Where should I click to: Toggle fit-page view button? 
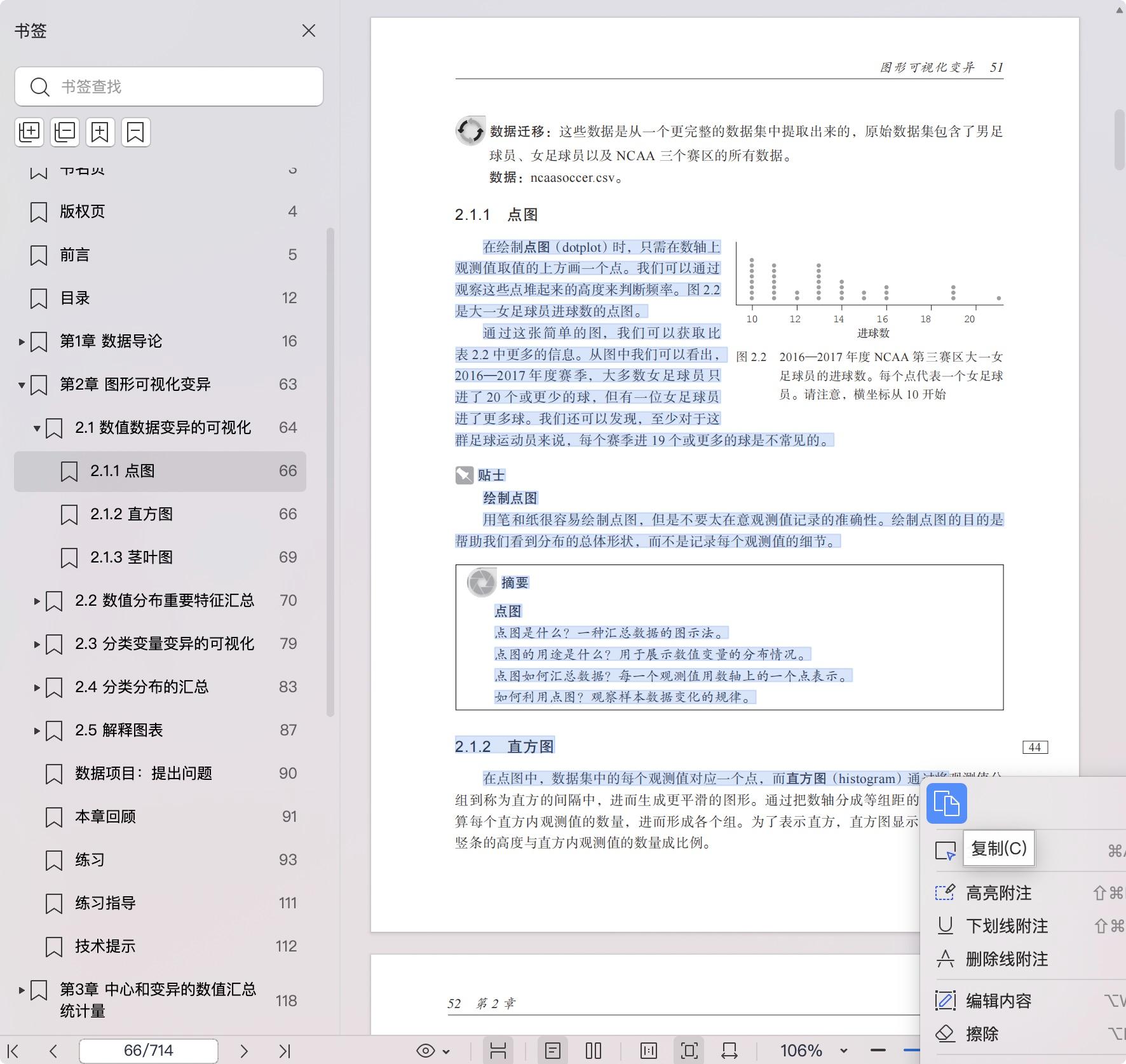click(x=689, y=1051)
